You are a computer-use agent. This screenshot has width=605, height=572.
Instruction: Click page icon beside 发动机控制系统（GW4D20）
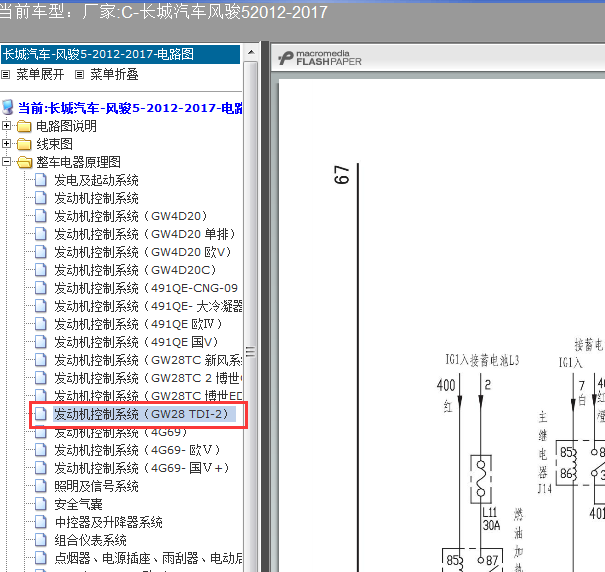click(x=41, y=216)
